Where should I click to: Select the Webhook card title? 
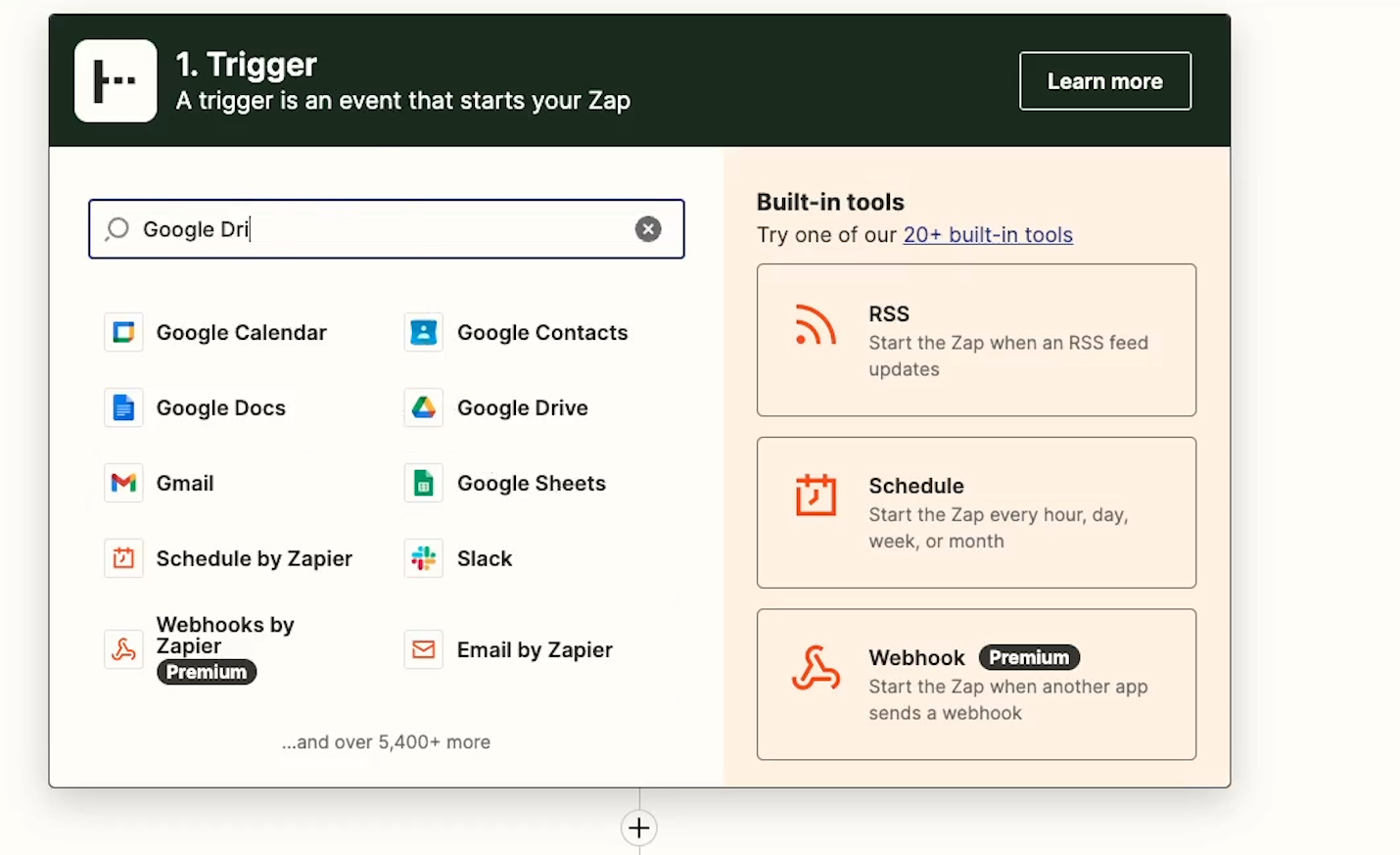[x=916, y=658]
